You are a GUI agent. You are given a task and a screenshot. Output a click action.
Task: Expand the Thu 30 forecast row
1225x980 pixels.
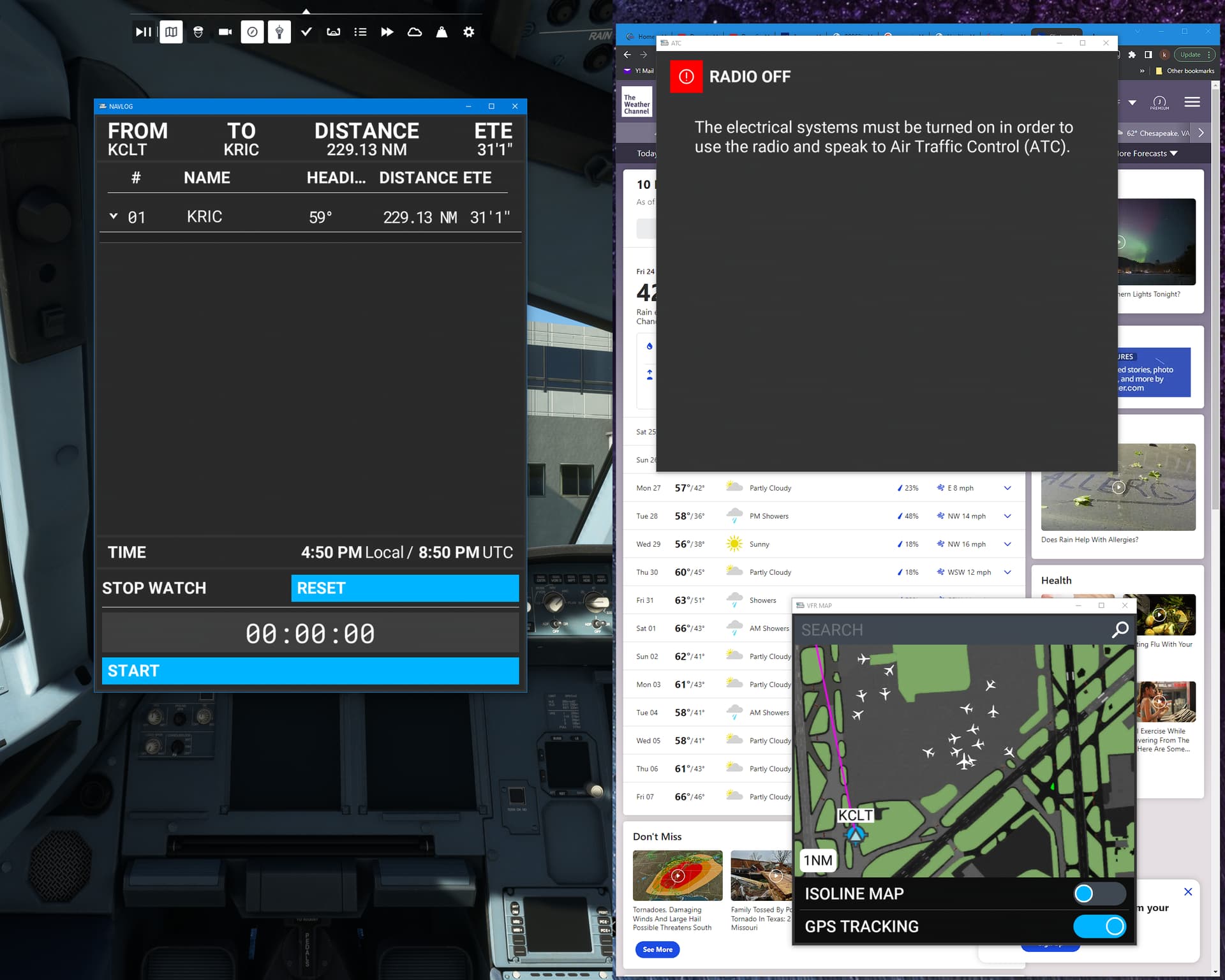tap(1007, 572)
